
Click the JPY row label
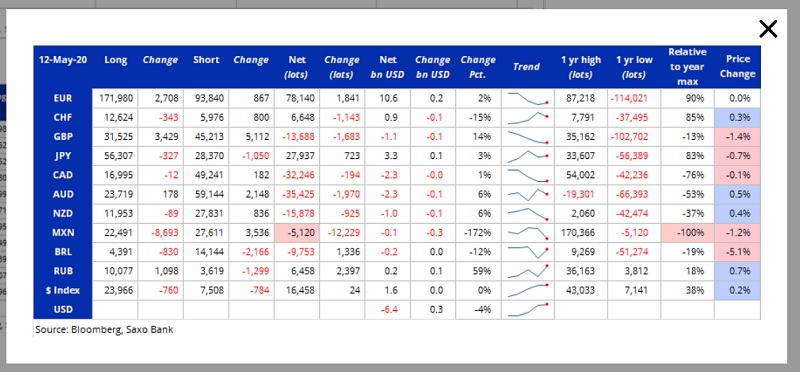click(63, 156)
